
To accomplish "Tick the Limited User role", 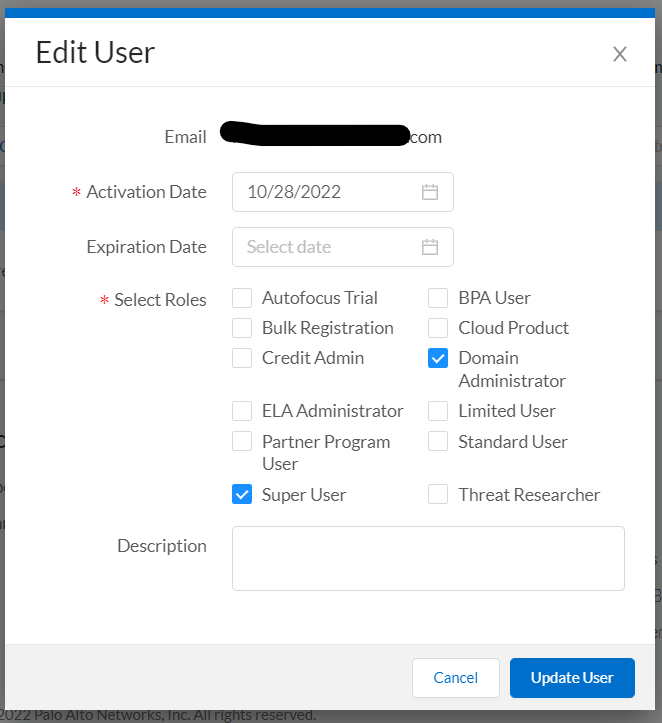I will coord(438,411).
